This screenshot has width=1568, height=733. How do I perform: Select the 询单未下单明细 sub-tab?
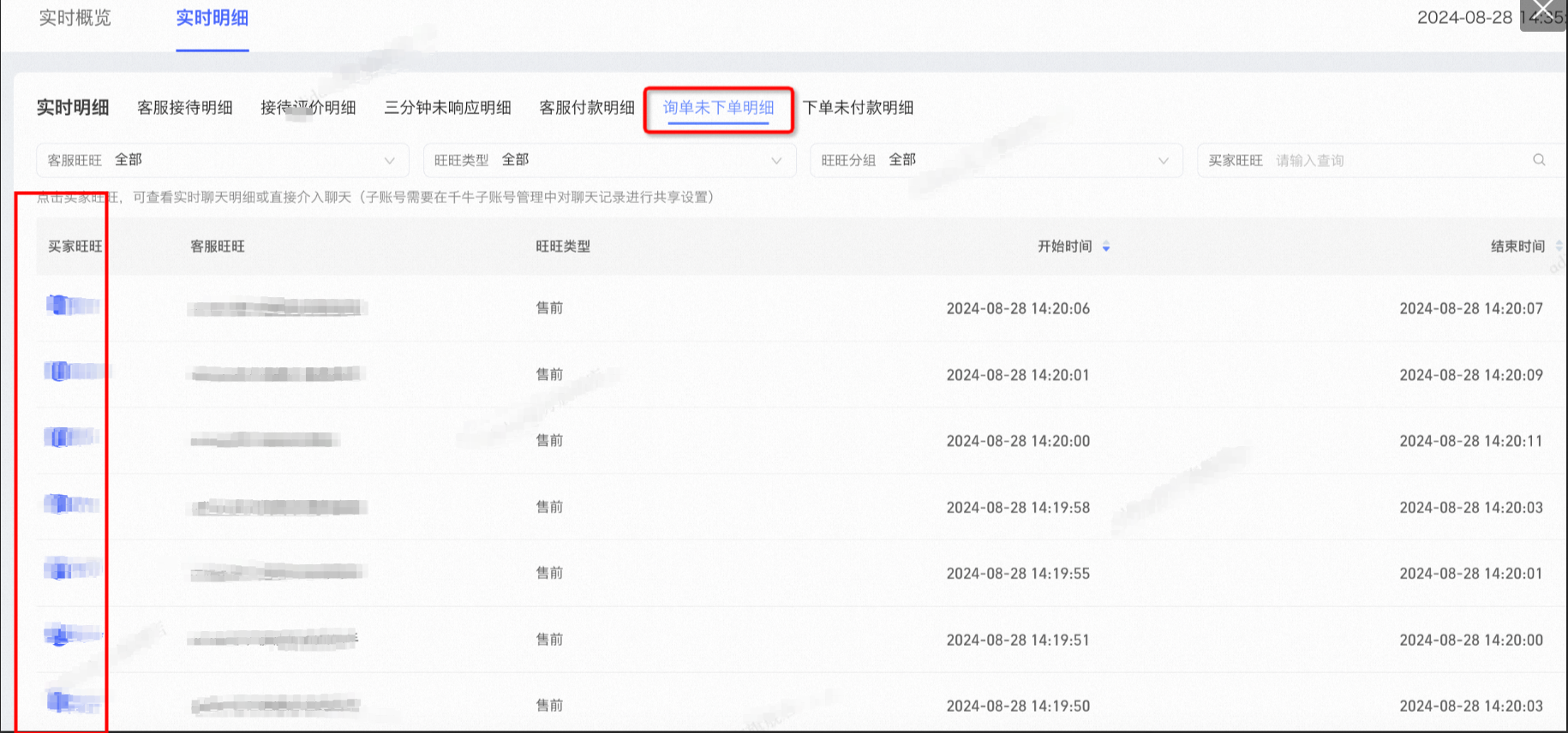(719, 108)
